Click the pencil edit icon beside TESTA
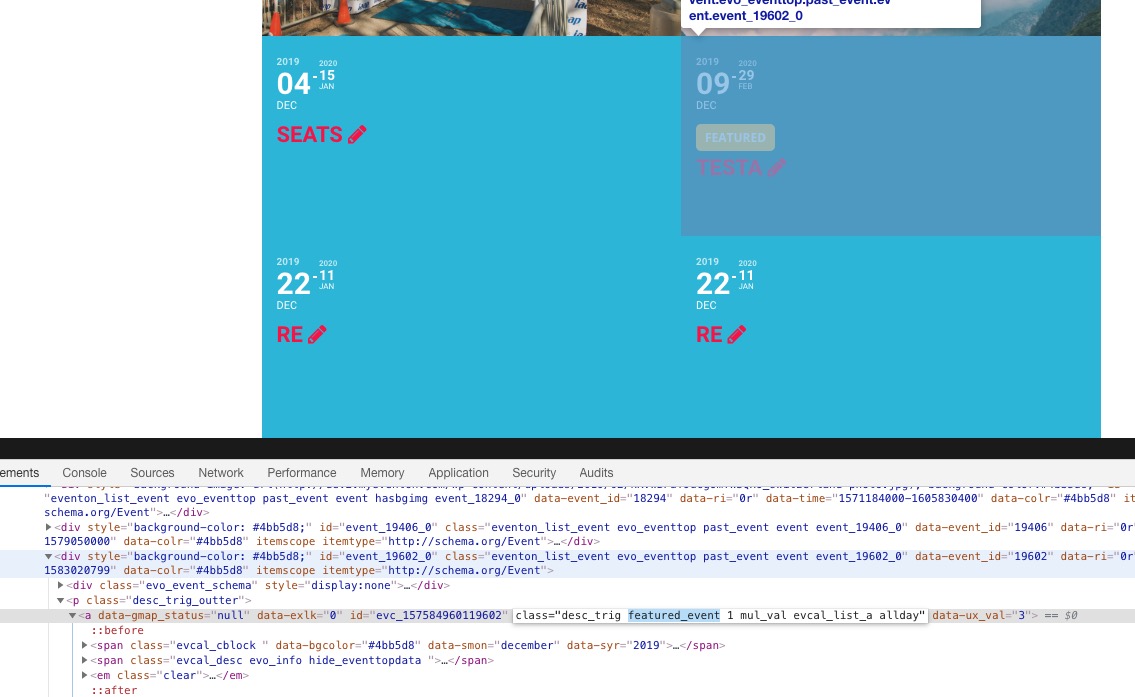The height and width of the screenshot is (697, 1135). click(x=776, y=168)
